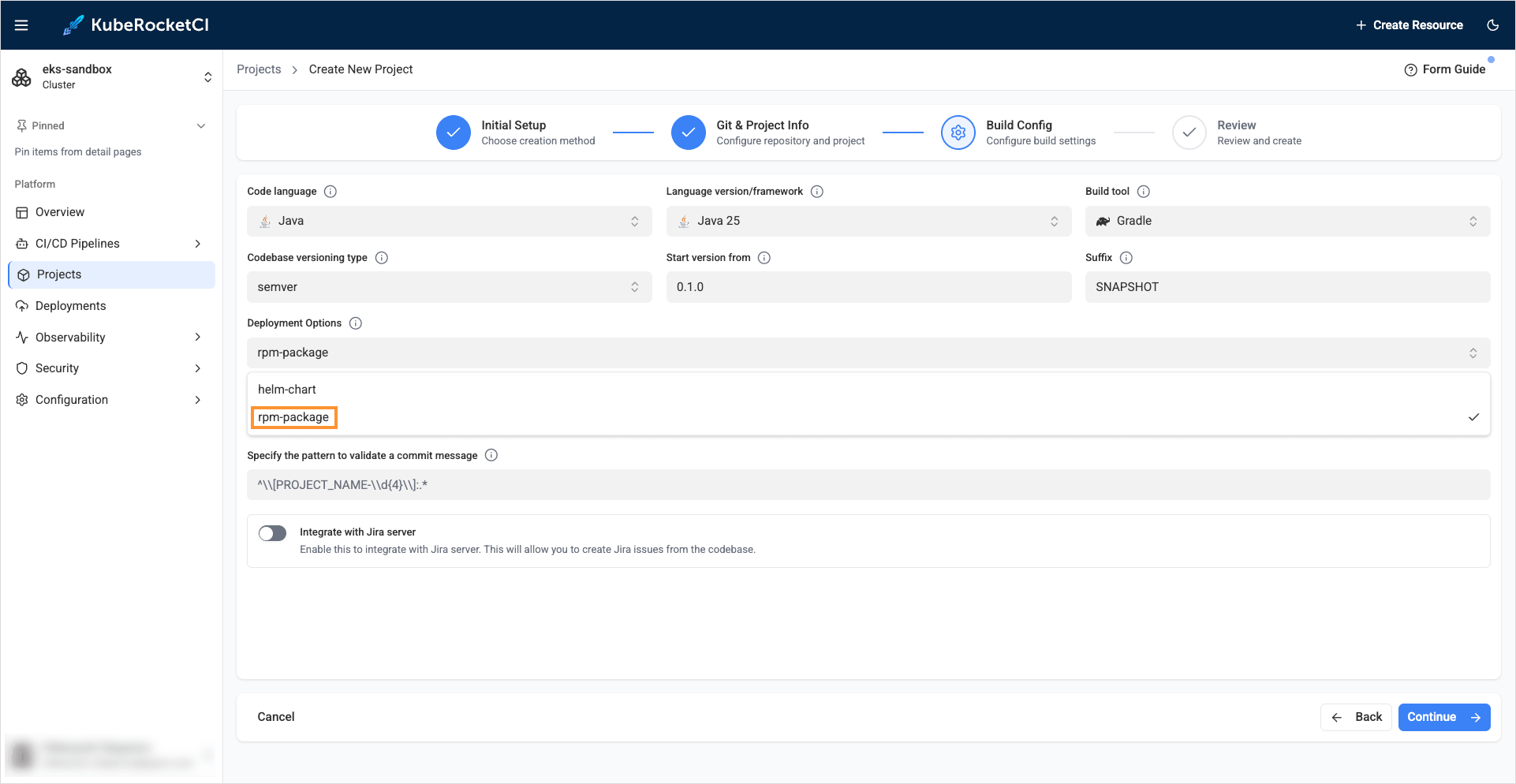Go to the Review step
This screenshot has height=784, width=1516.
point(1237,133)
